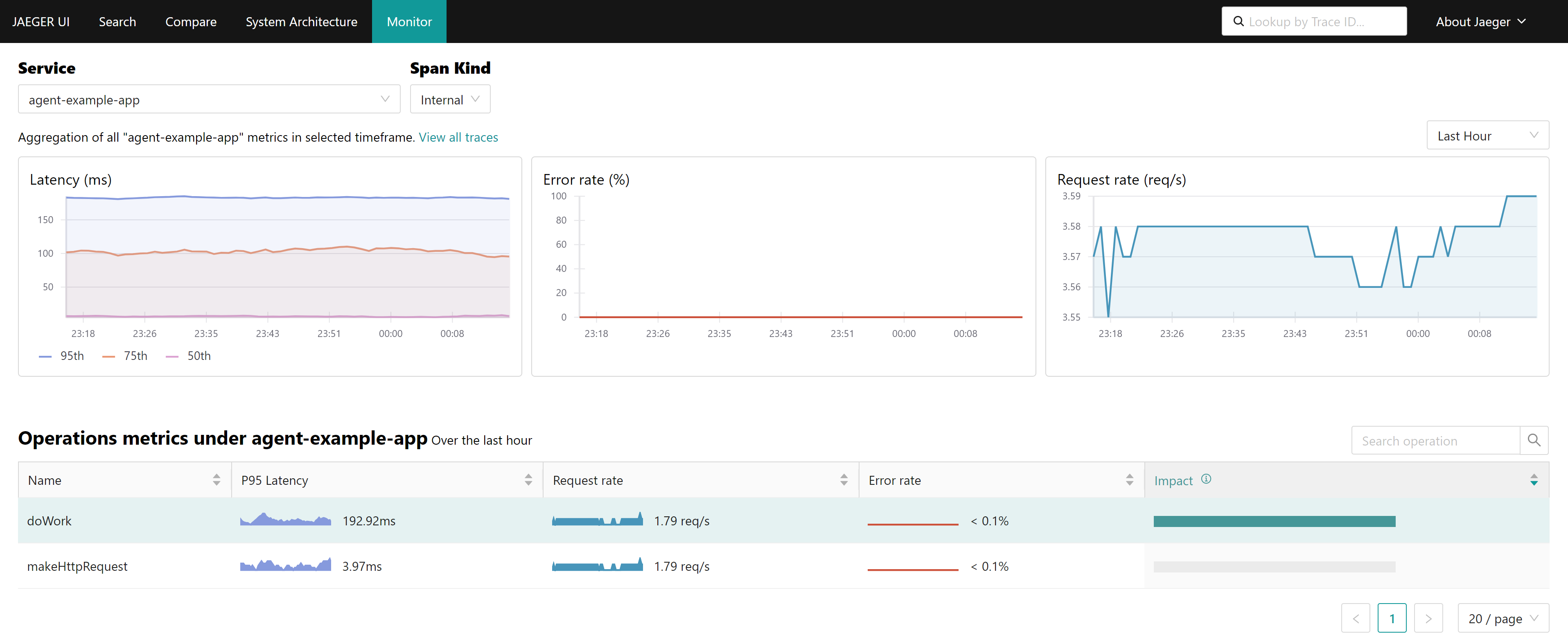
Task: Toggle the Impact column sort arrows
Action: (1533, 480)
